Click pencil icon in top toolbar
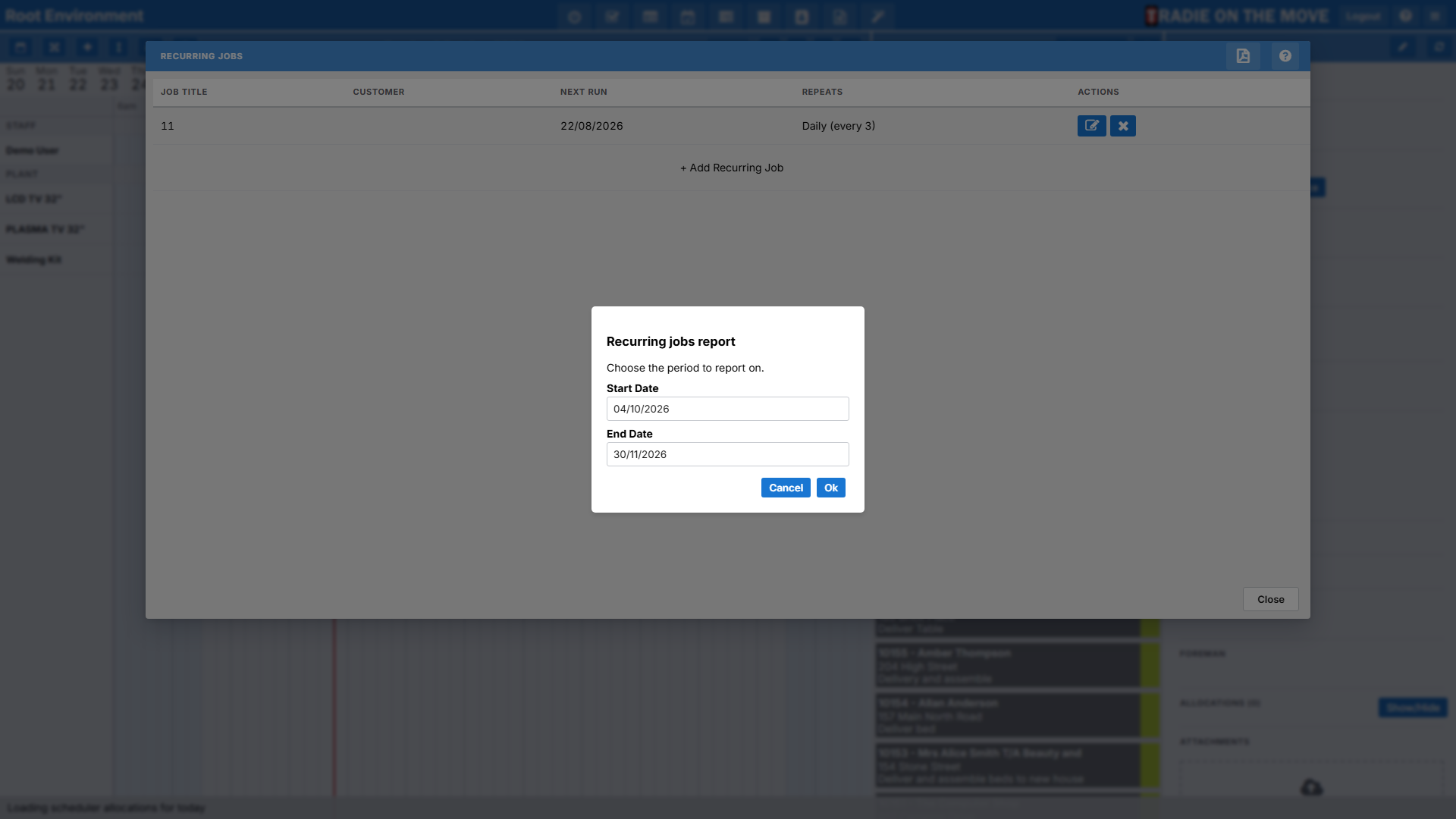Viewport: 1456px width, 819px height. (877, 17)
